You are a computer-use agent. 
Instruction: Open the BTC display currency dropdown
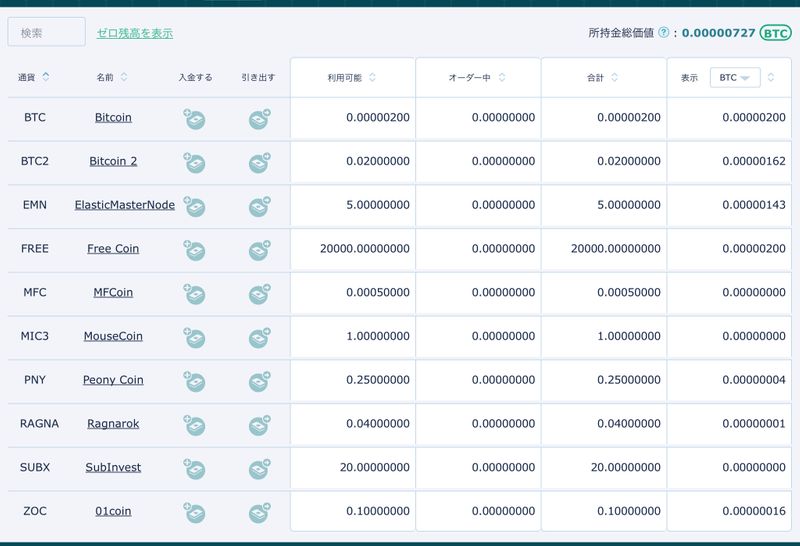click(x=735, y=77)
